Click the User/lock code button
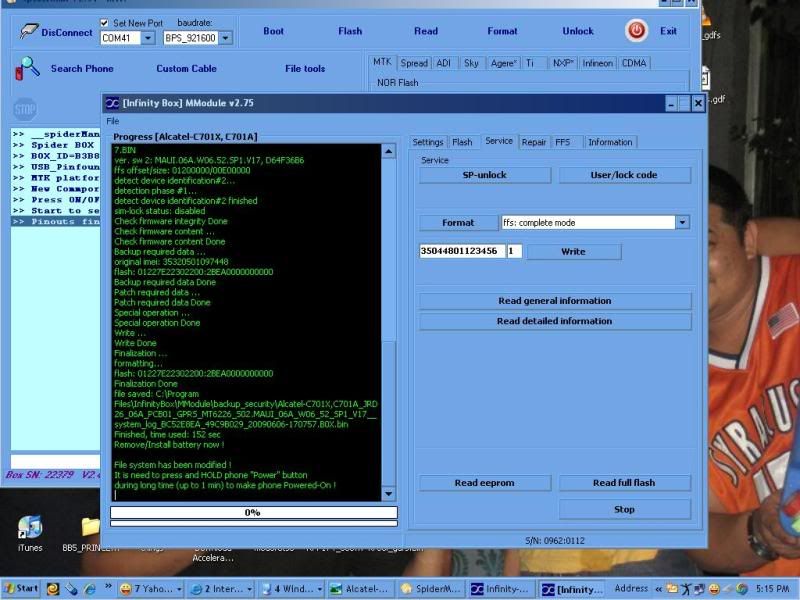 point(624,175)
